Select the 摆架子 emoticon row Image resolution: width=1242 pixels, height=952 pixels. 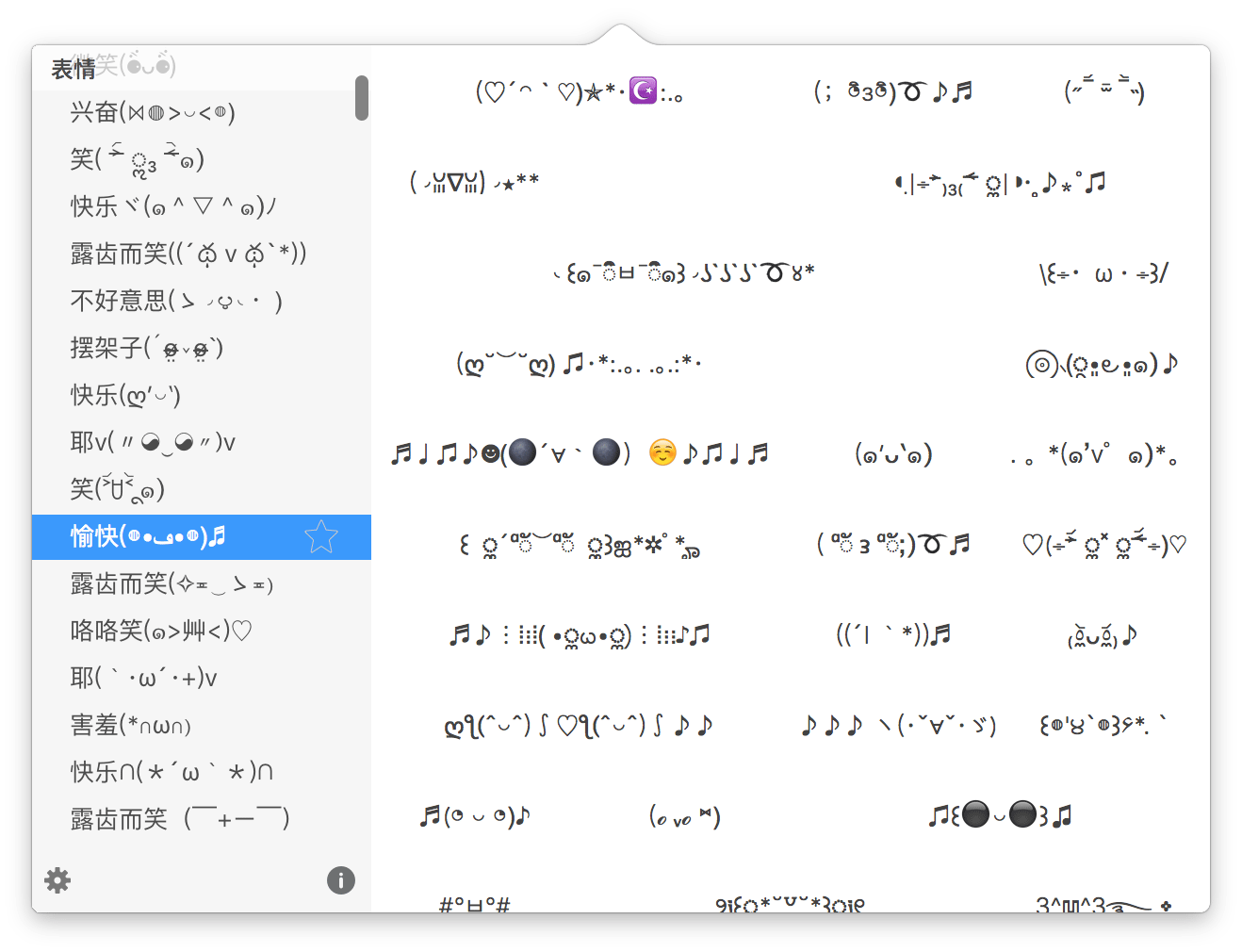(x=202, y=349)
